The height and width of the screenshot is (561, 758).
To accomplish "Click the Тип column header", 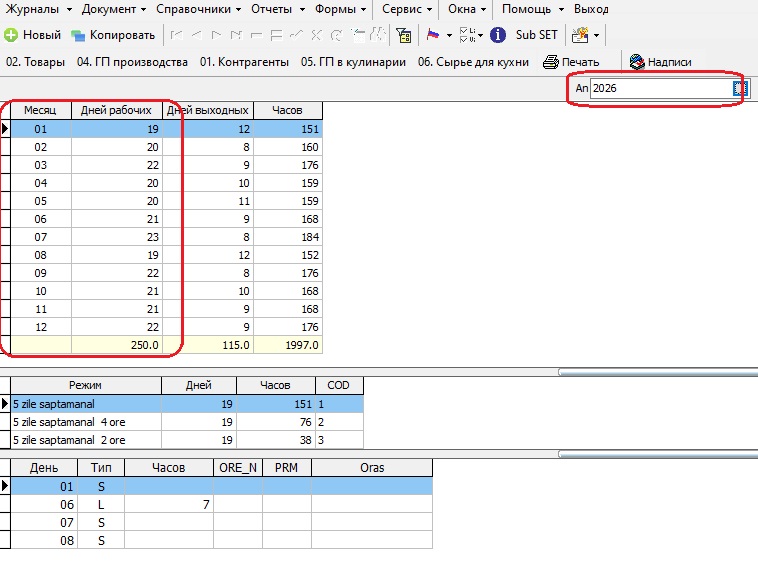I will coord(101,468).
